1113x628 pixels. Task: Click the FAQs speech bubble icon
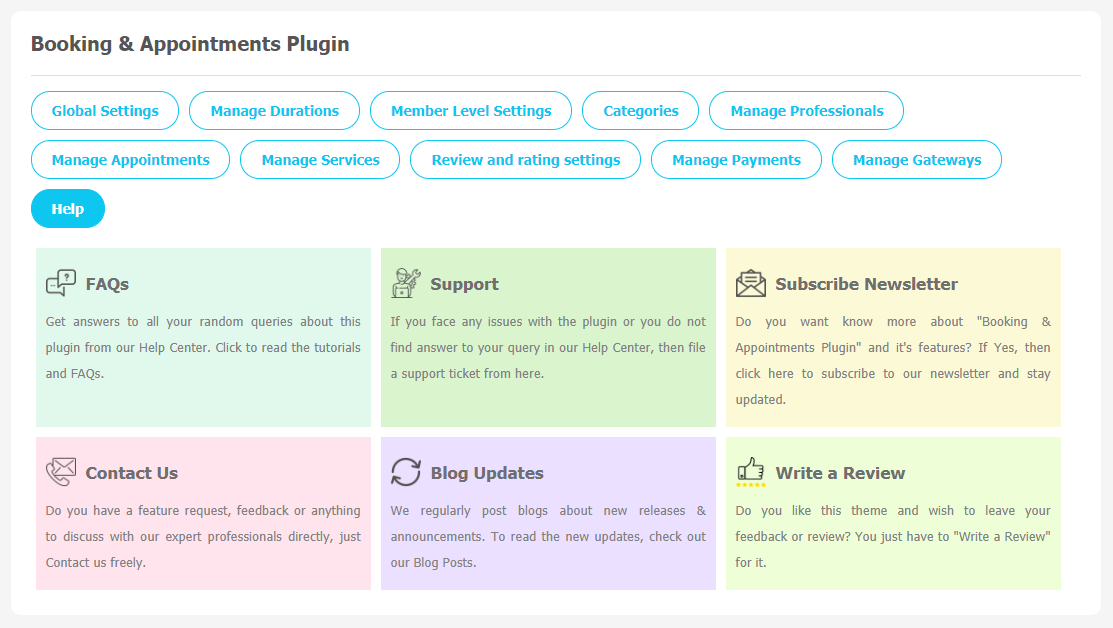coord(61,282)
